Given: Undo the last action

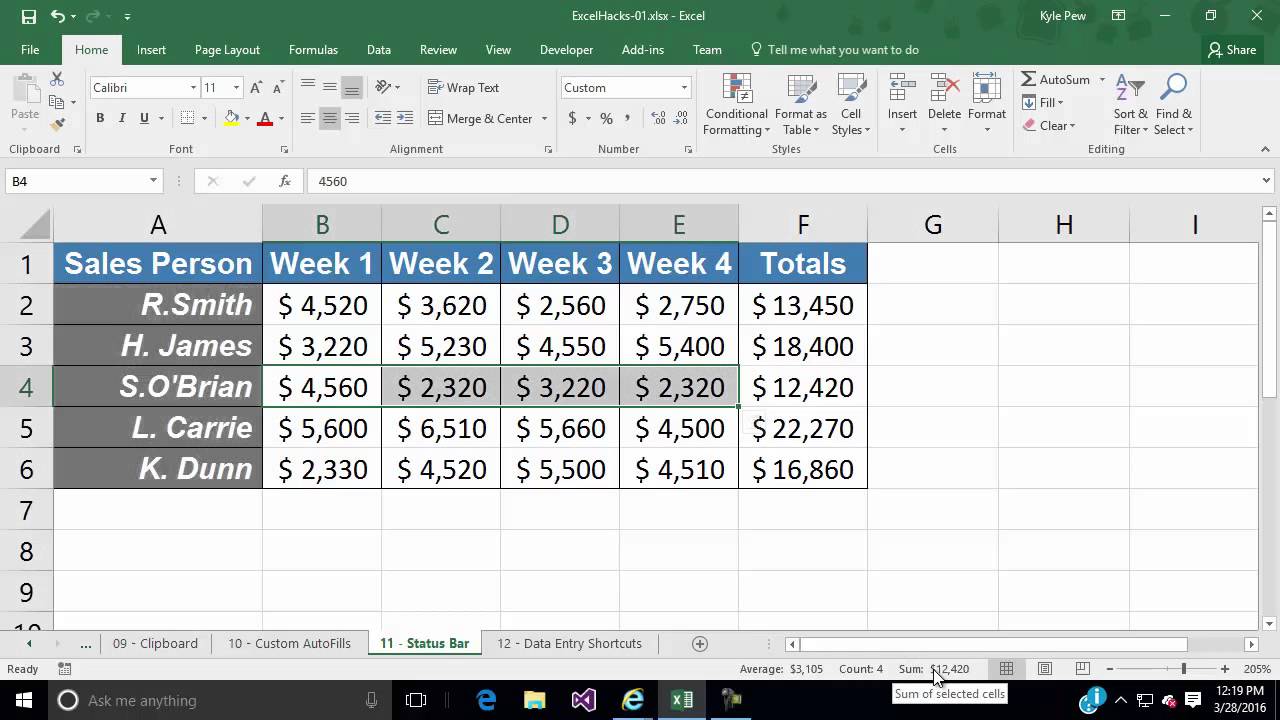Looking at the screenshot, I should click(x=58, y=16).
